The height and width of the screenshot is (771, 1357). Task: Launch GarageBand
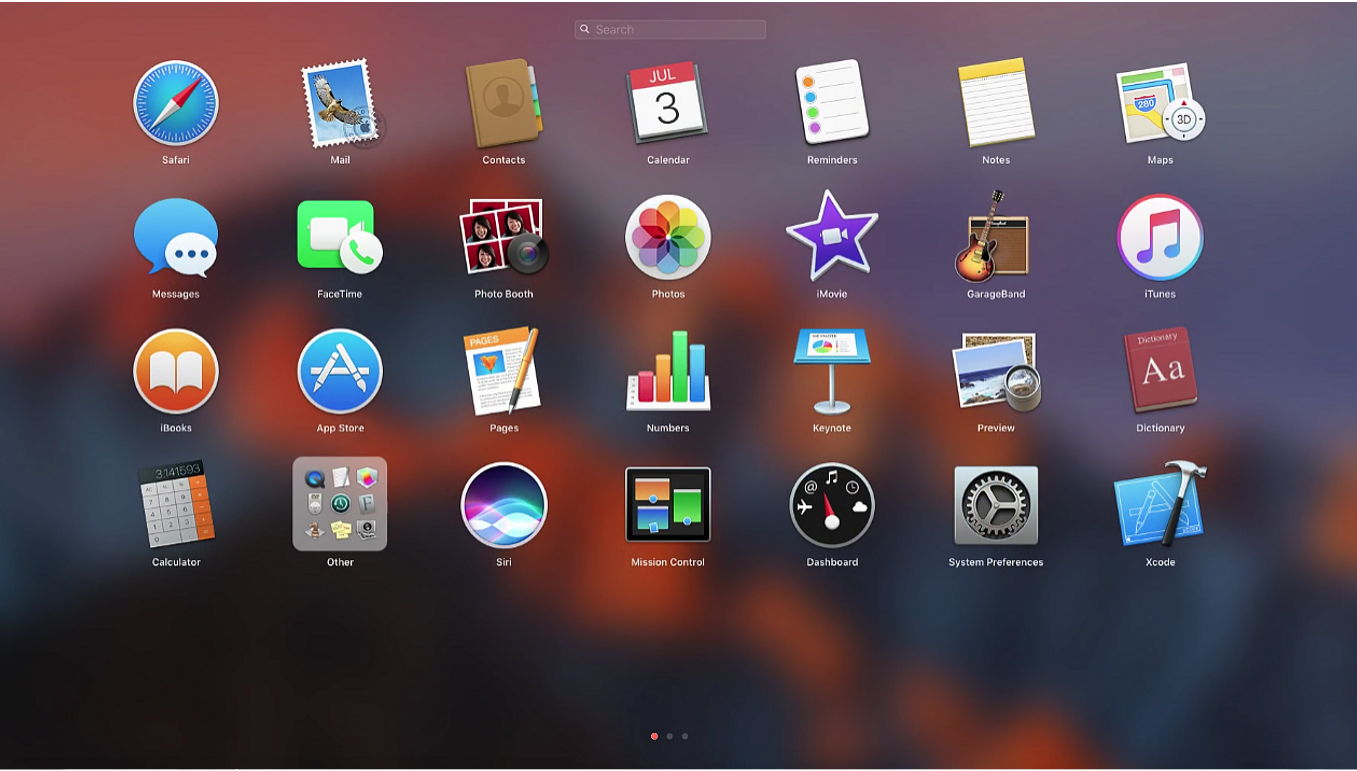coord(992,236)
